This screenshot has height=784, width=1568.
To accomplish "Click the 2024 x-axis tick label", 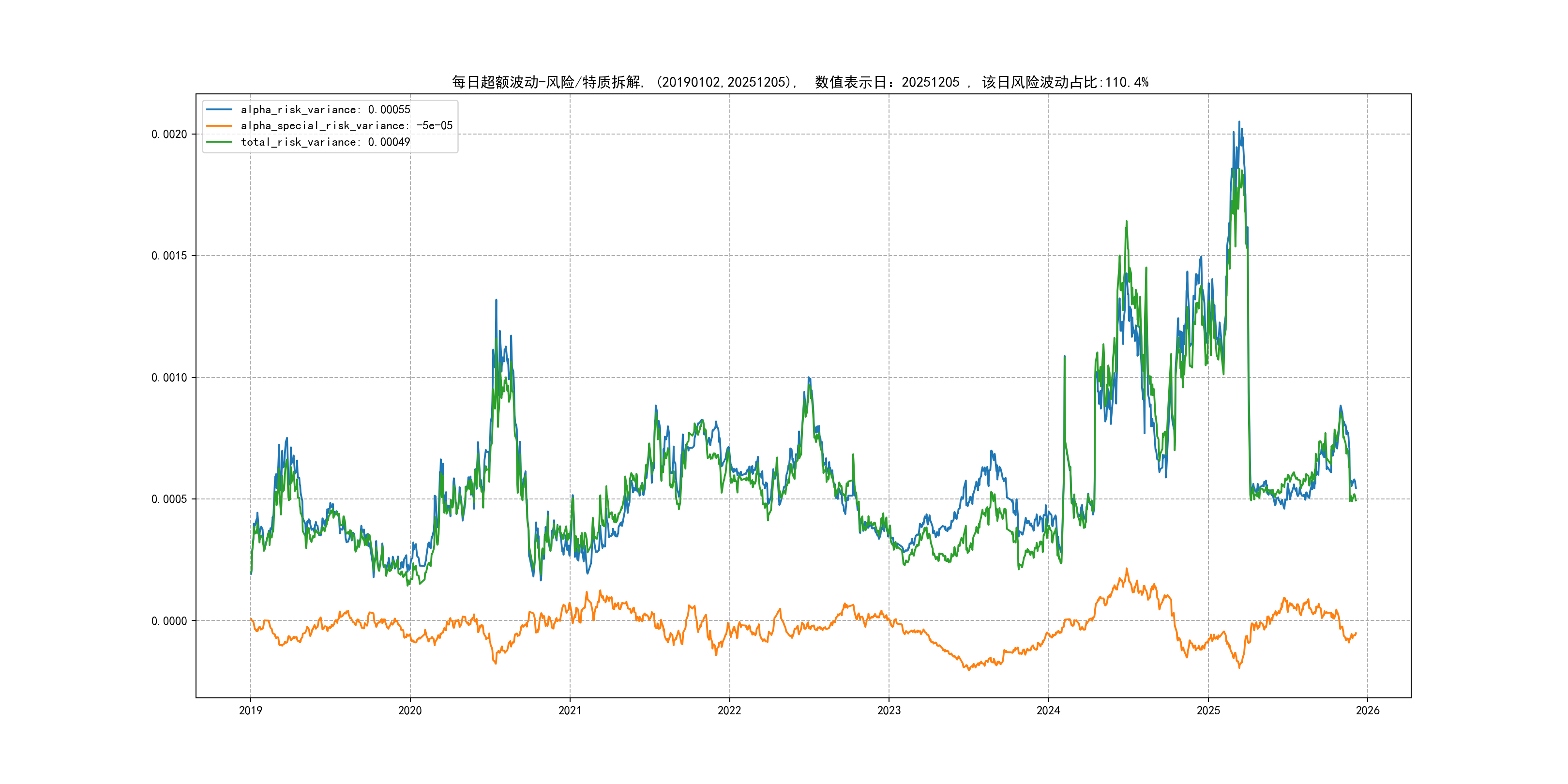I will [1048, 710].
